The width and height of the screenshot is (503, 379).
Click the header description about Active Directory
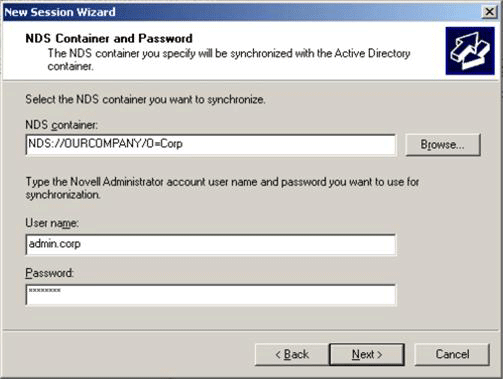(x=229, y=60)
